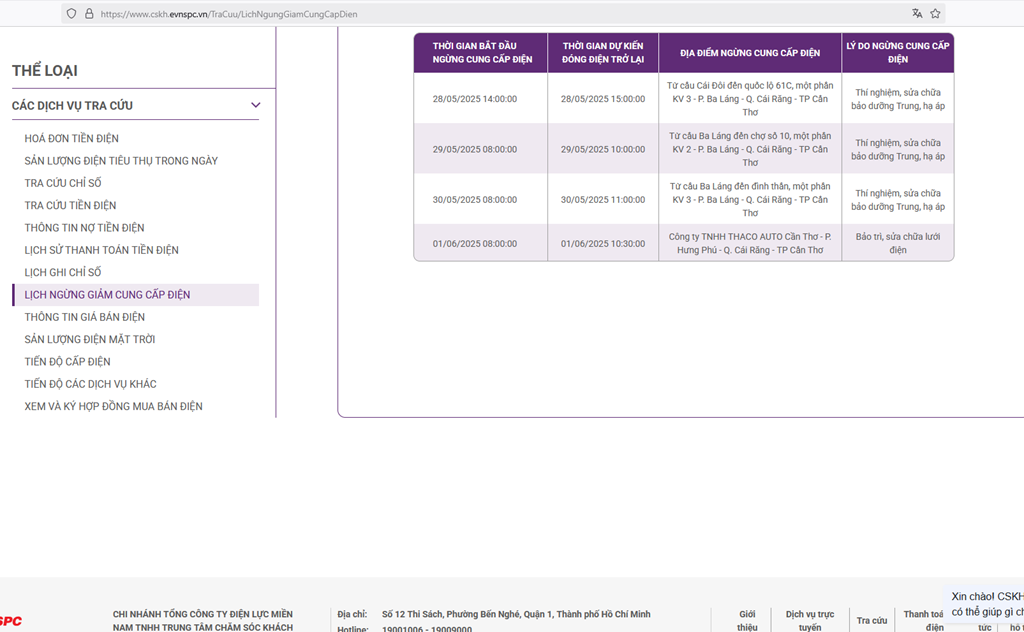Open the page translate icon
Viewport: 1024px width, 632px height.
pos(917,14)
